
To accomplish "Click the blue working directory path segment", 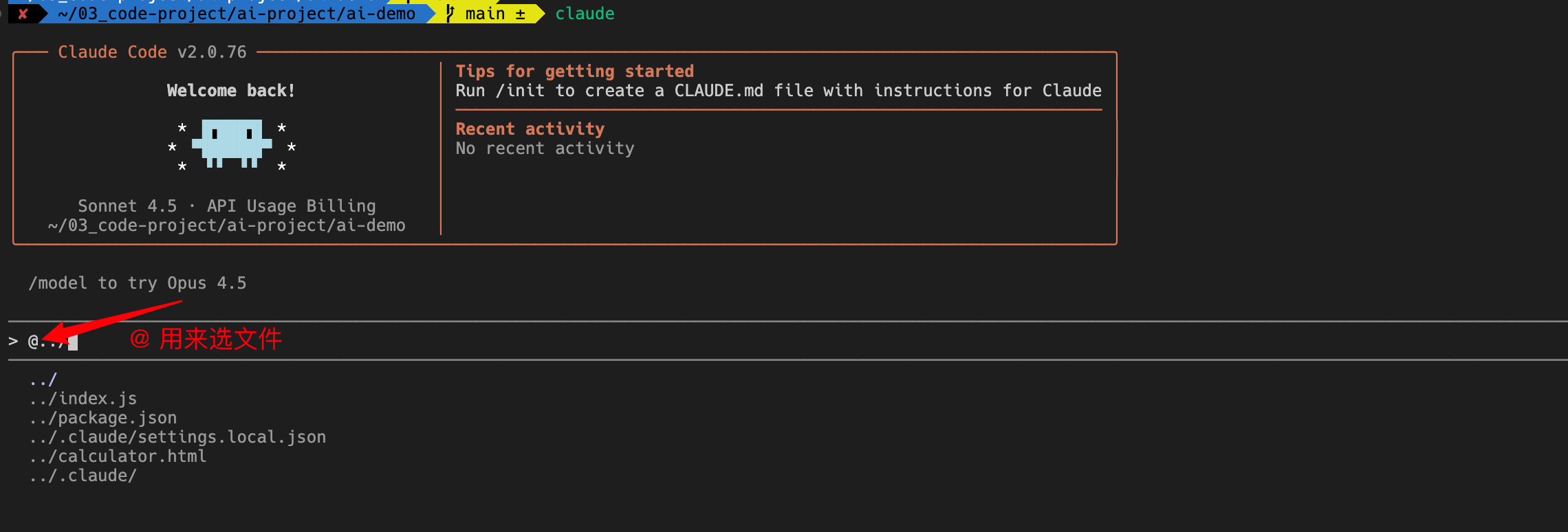I will (237, 14).
